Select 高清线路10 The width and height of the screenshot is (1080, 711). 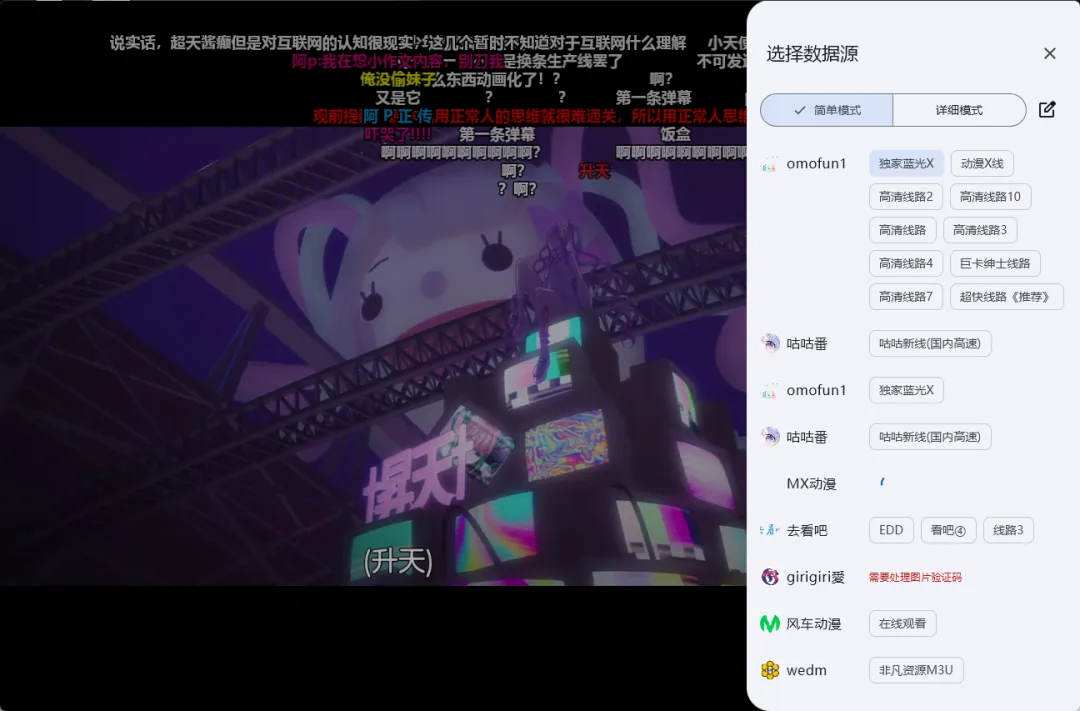tap(990, 197)
